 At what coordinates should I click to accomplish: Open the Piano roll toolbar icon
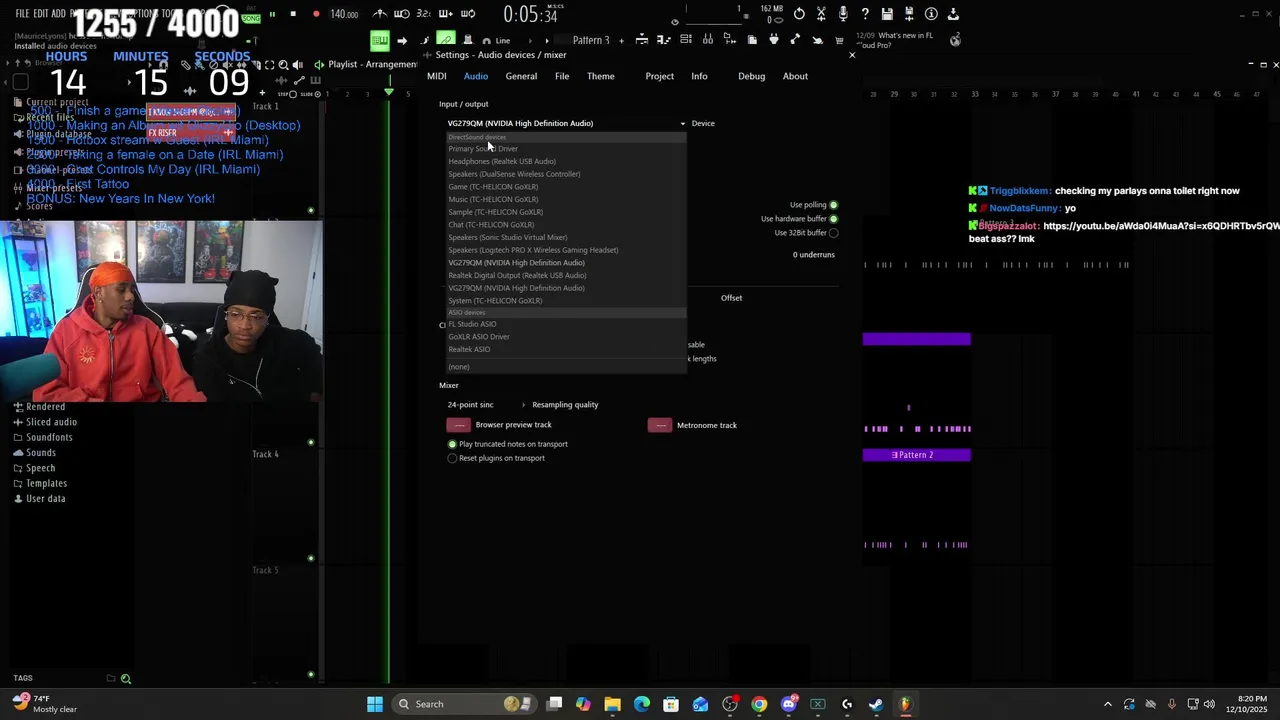665,40
